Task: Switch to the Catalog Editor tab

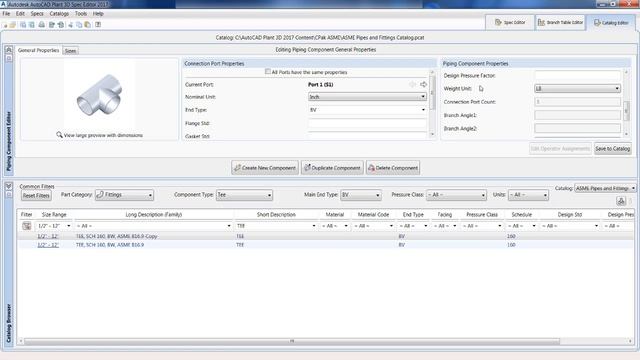Action: (x=611, y=23)
